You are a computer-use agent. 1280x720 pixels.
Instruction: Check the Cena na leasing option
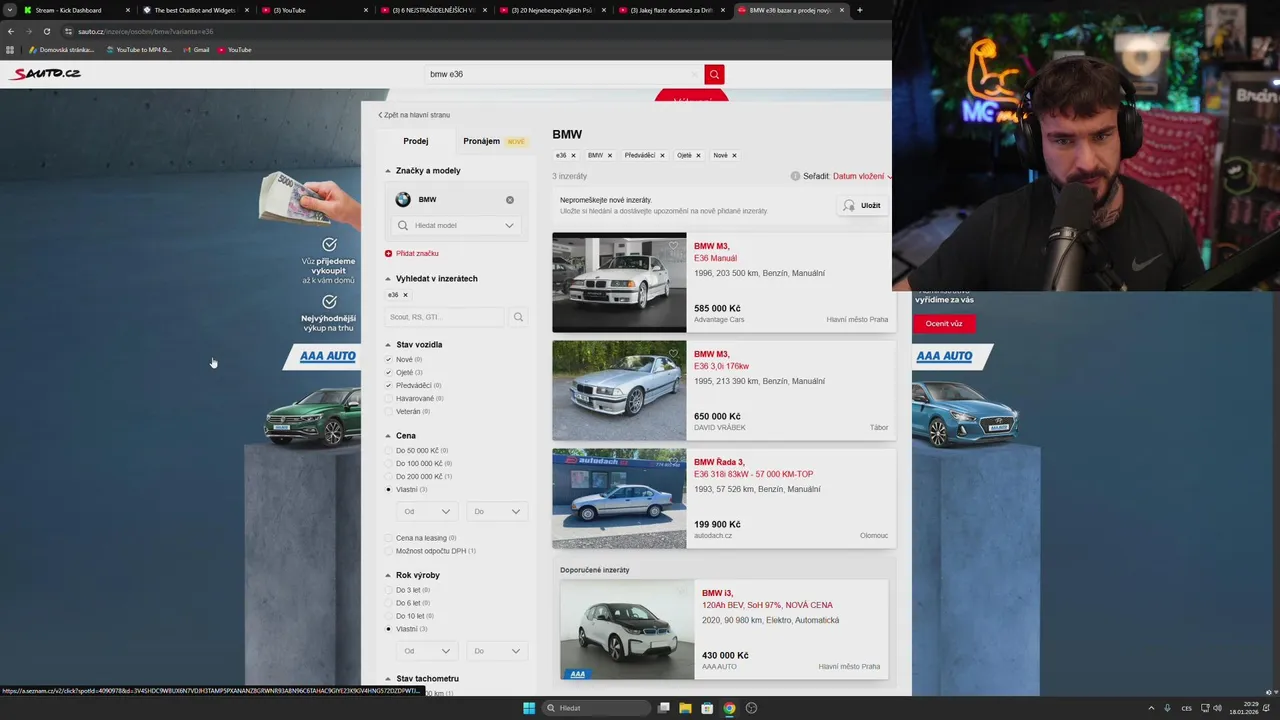[389, 538]
